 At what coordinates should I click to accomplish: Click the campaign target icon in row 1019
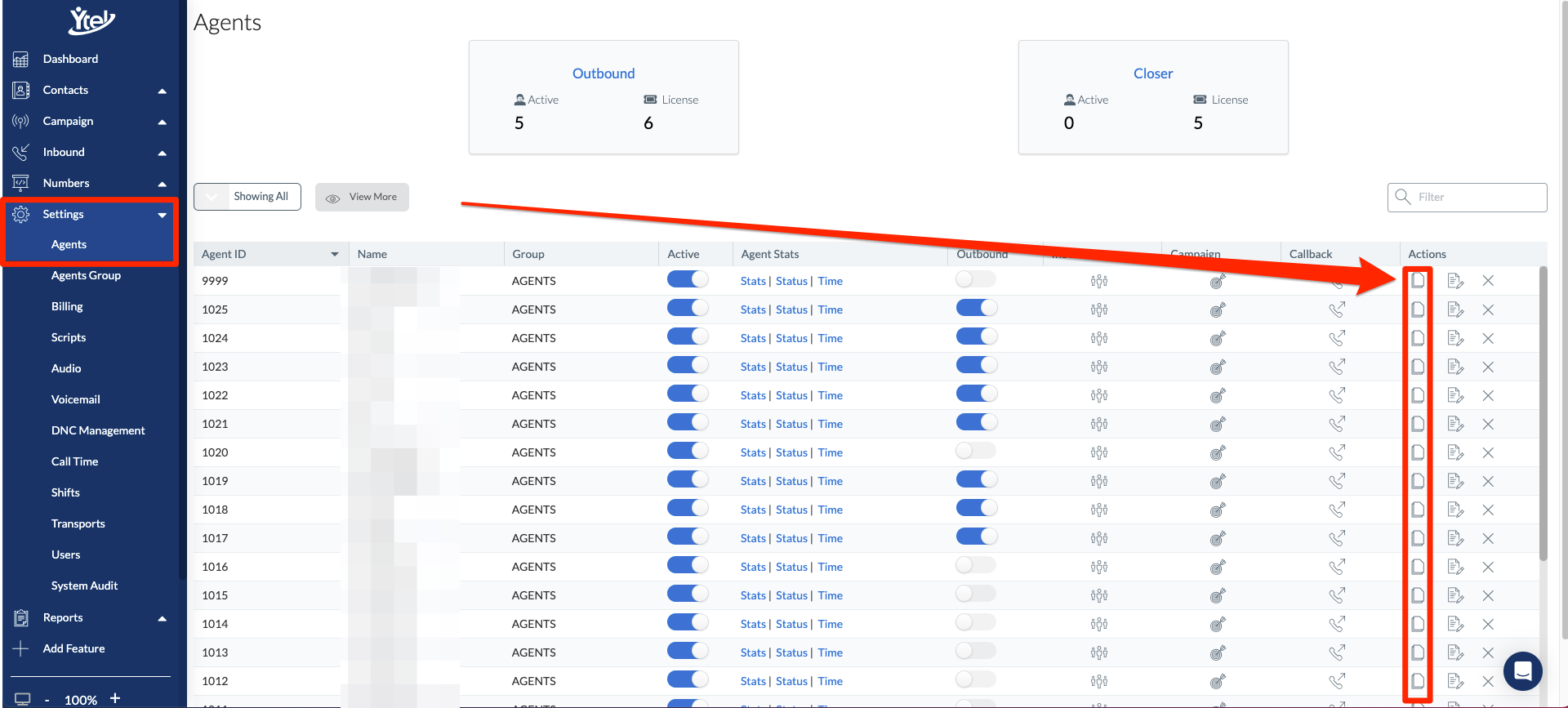pyautogui.click(x=1218, y=482)
